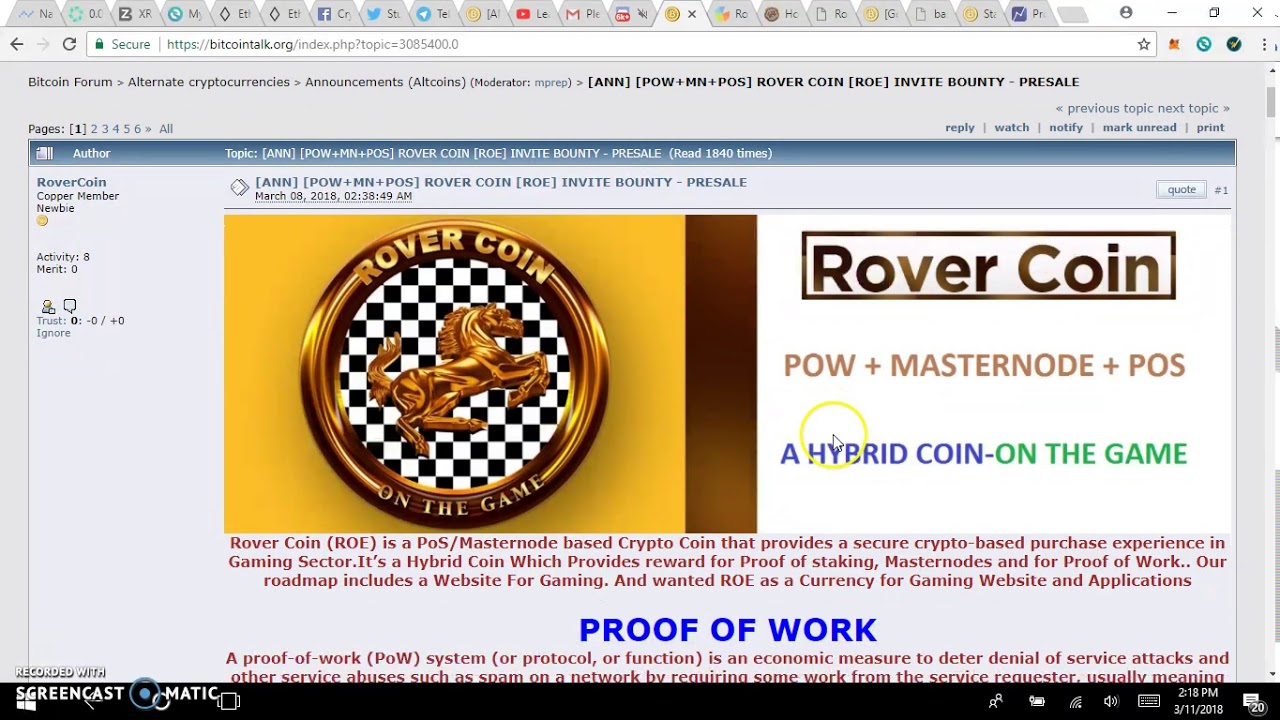Open the taskbar People icon
The width and height of the screenshot is (1280, 720).
[996, 701]
